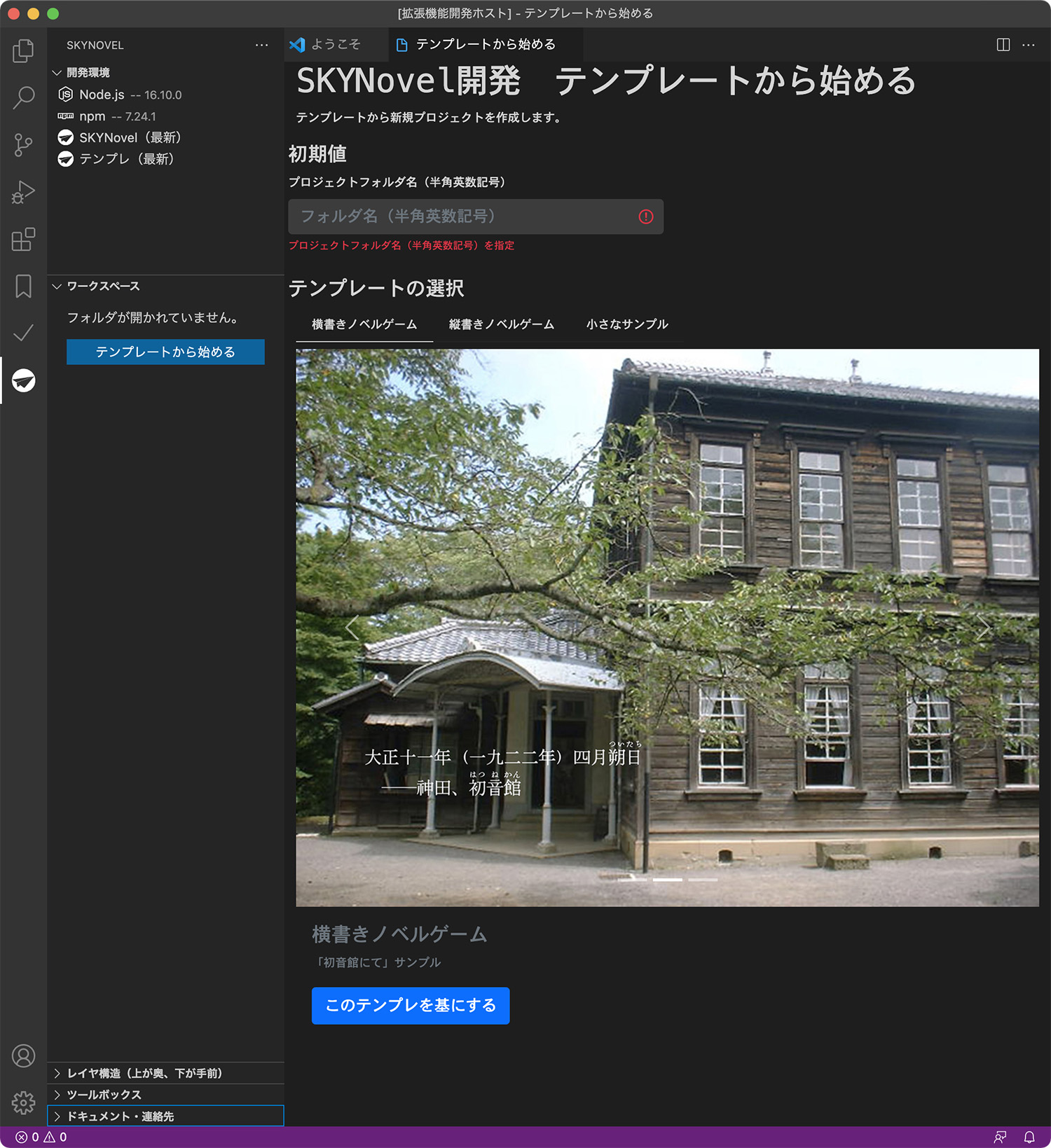Open the Accounts icon
The width and height of the screenshot is (1051, 1148).
click(23, 1056)
